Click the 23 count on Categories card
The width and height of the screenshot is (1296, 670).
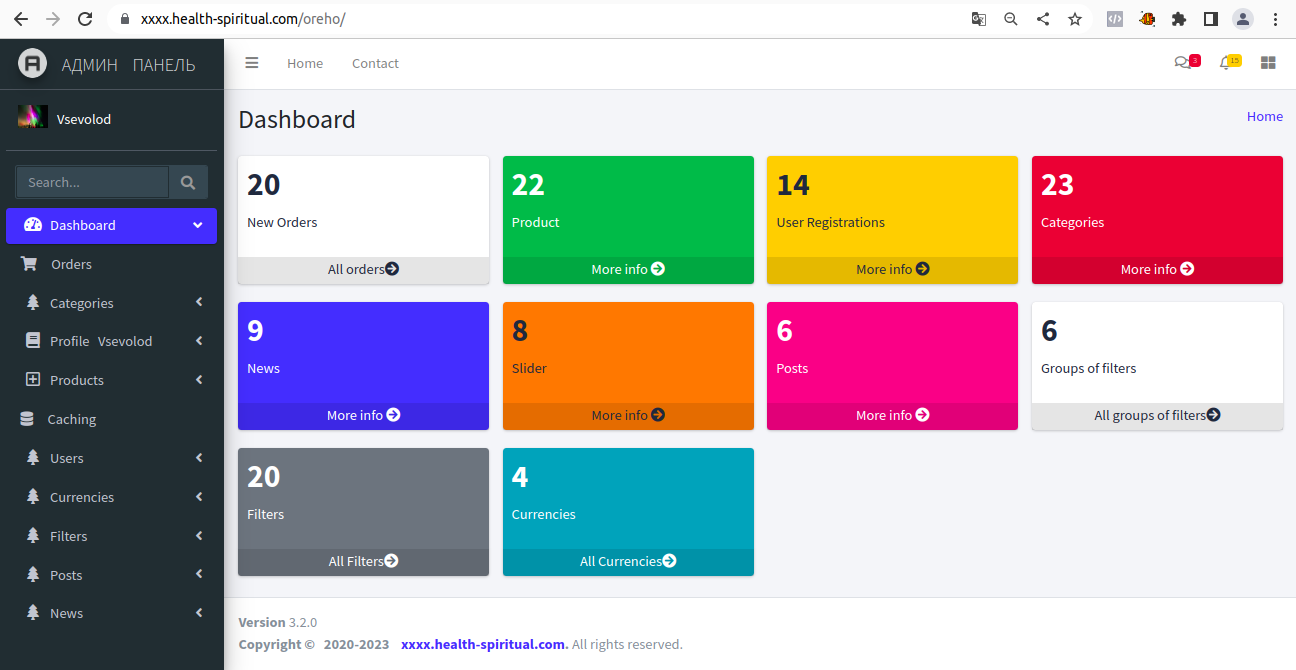coord(1057,185)
